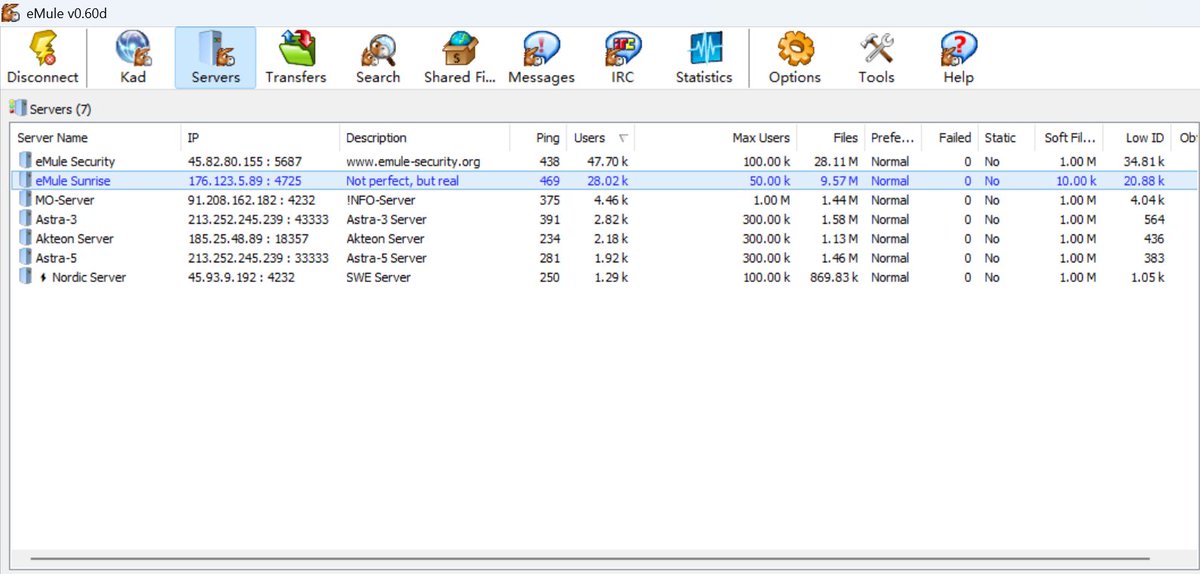The height and width of the screenshot is (574, 1200).
Task: Sort by the Ping column header
Action: [537, 138]
